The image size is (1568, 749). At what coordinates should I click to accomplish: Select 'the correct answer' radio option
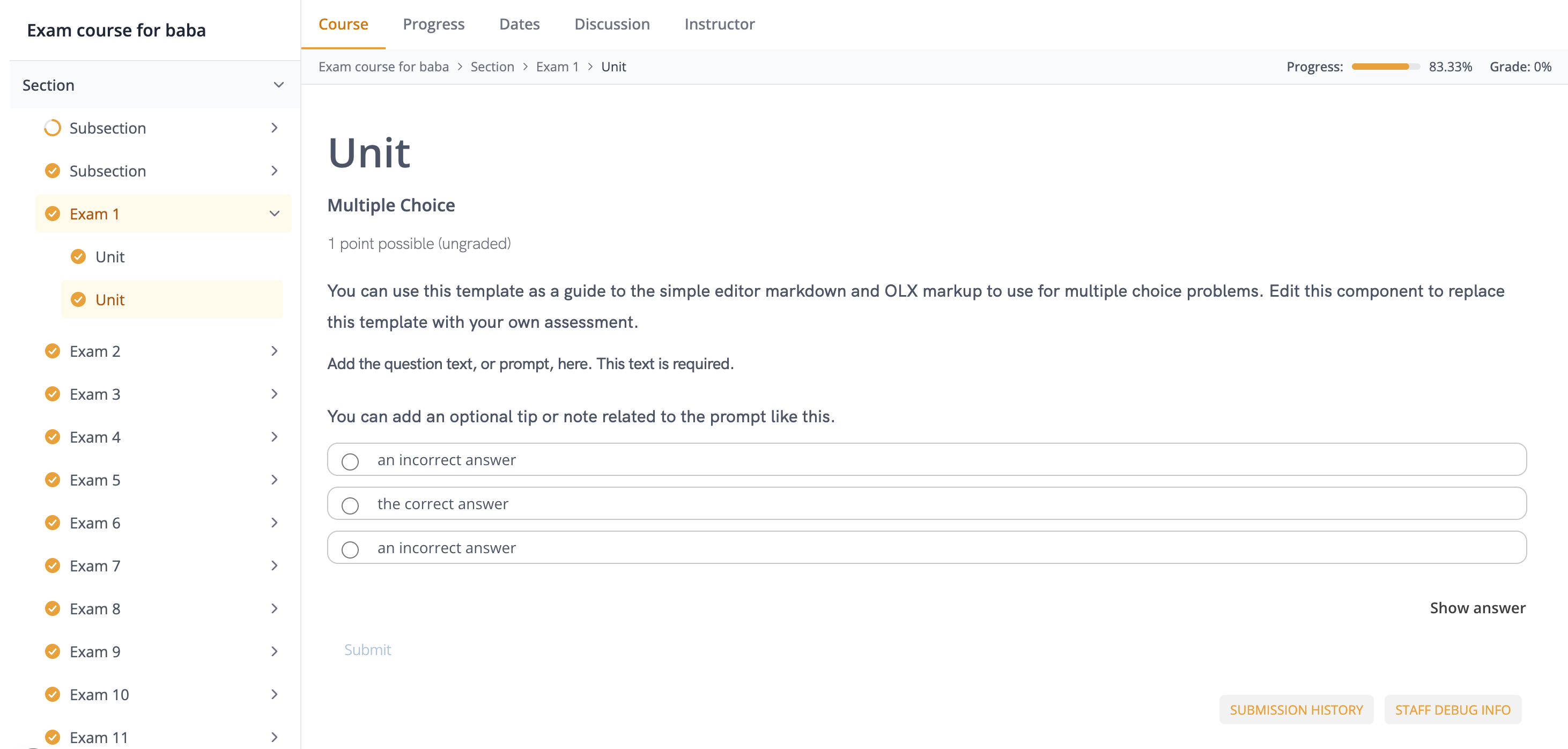pyautogui.click(x=350, y=505)
